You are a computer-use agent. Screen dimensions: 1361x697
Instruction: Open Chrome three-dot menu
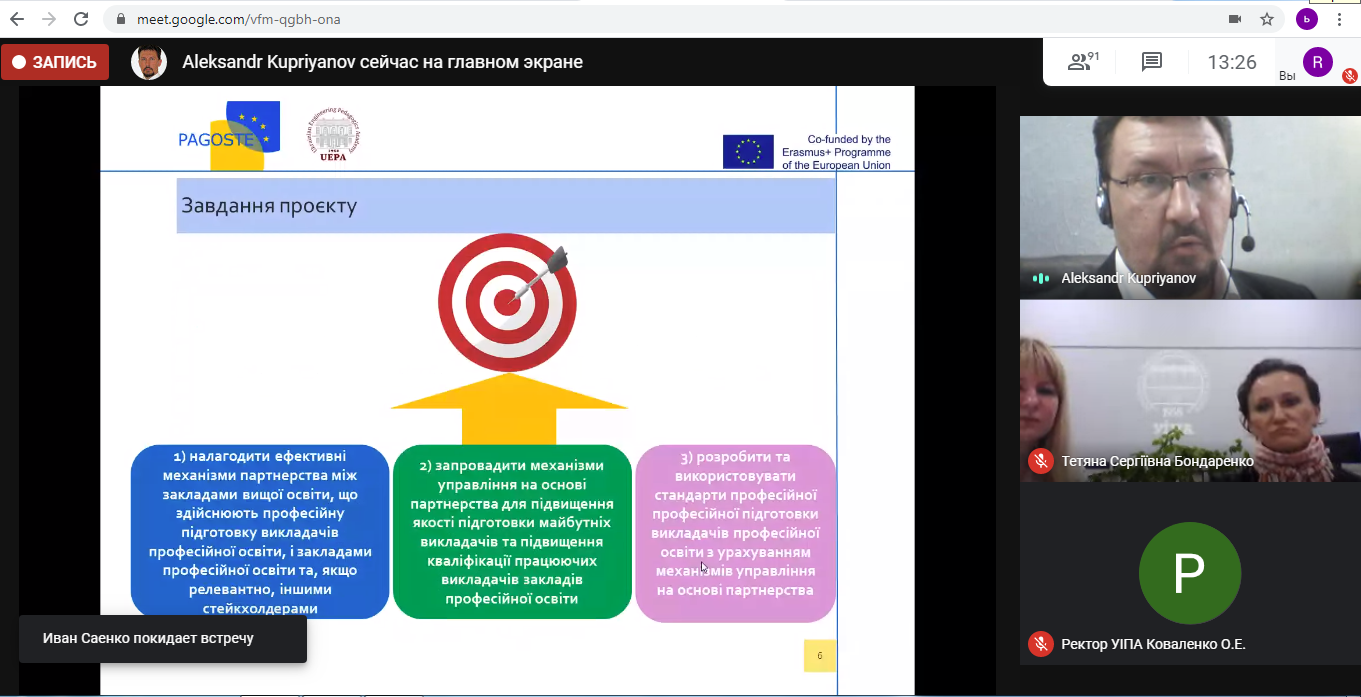(x=1340, y=19)
